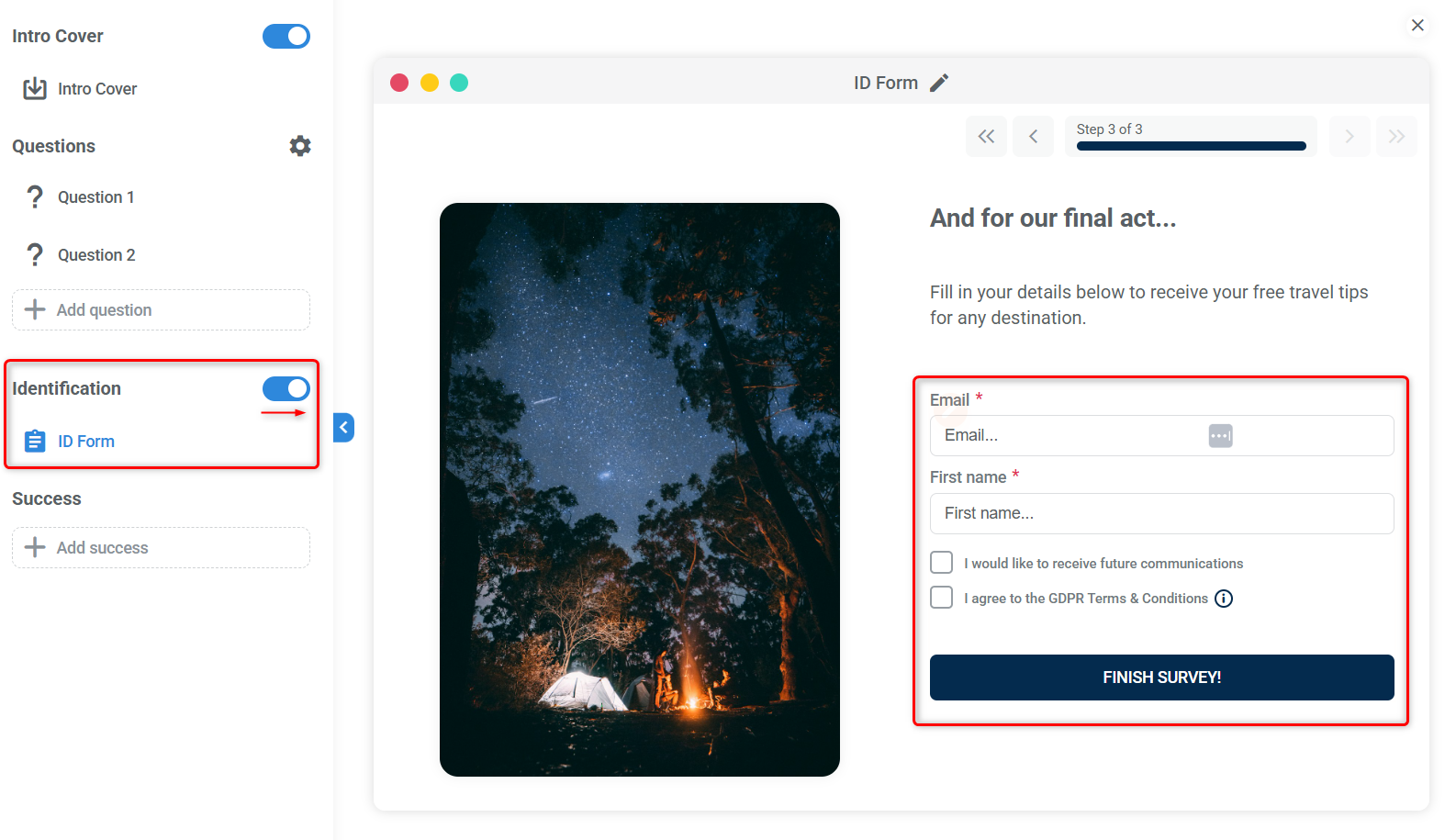
Task: Check the GDPR Terms & Conditions checkbox
Action: pyautogui.click(x=942, y=598)
